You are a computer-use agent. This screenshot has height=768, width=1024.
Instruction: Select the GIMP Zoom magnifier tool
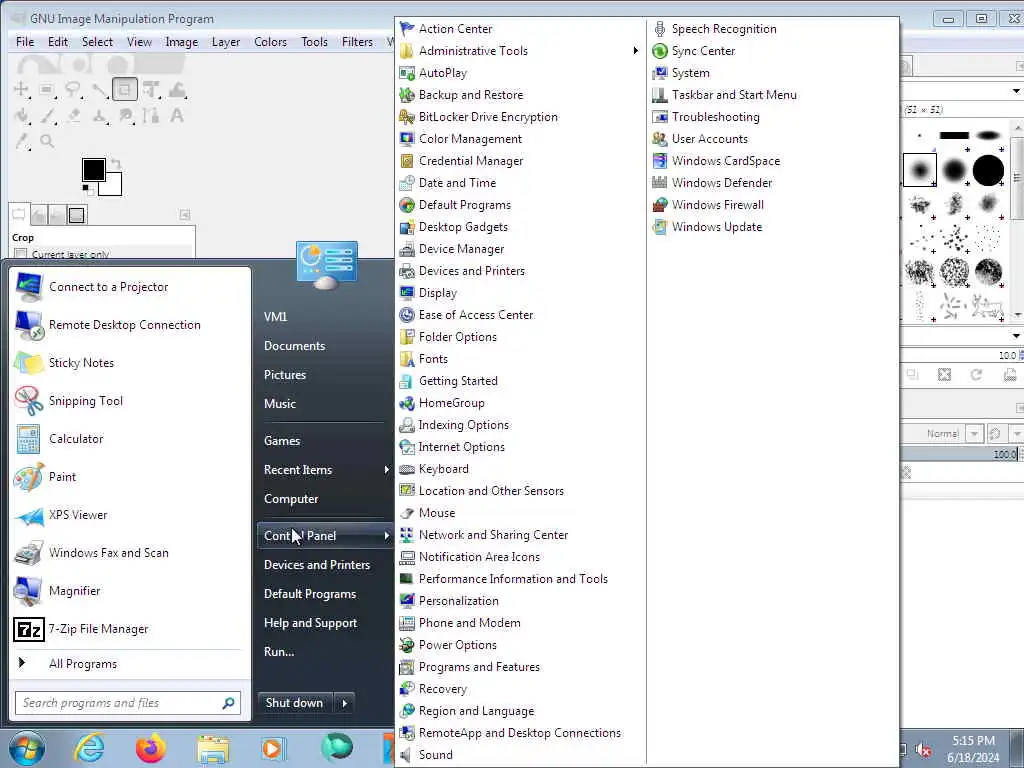point(46,141)
